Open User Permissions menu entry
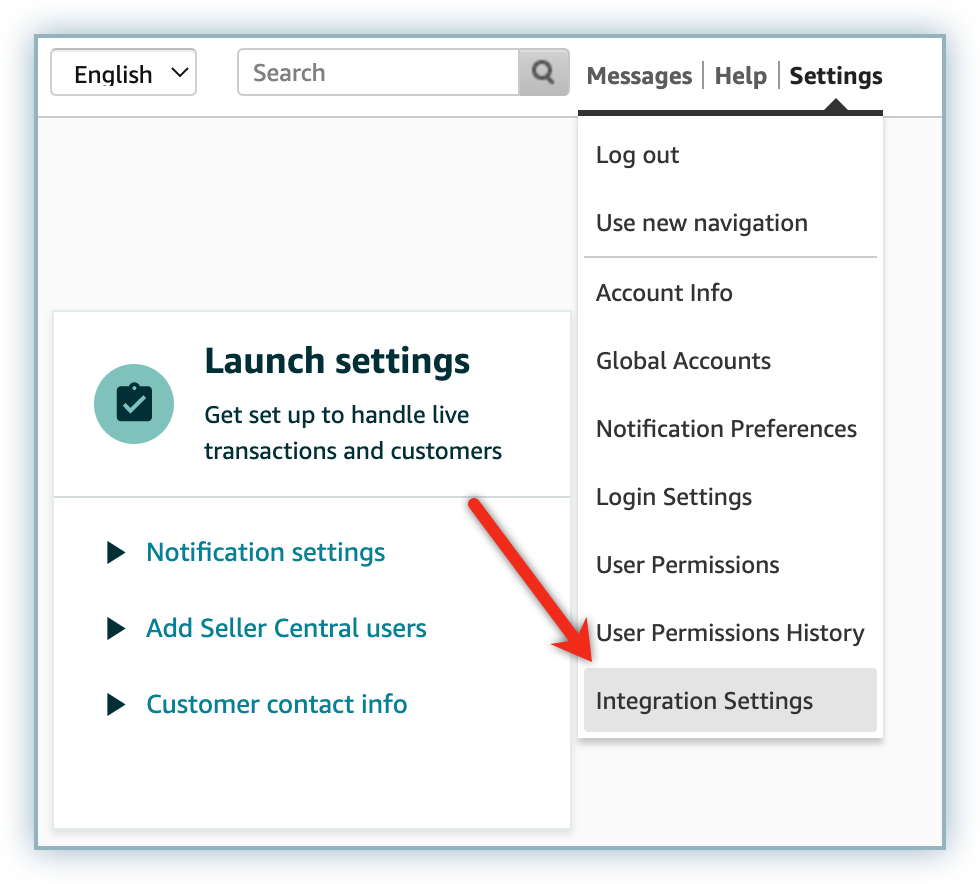 pyautogui.click(x=687, y=565)
